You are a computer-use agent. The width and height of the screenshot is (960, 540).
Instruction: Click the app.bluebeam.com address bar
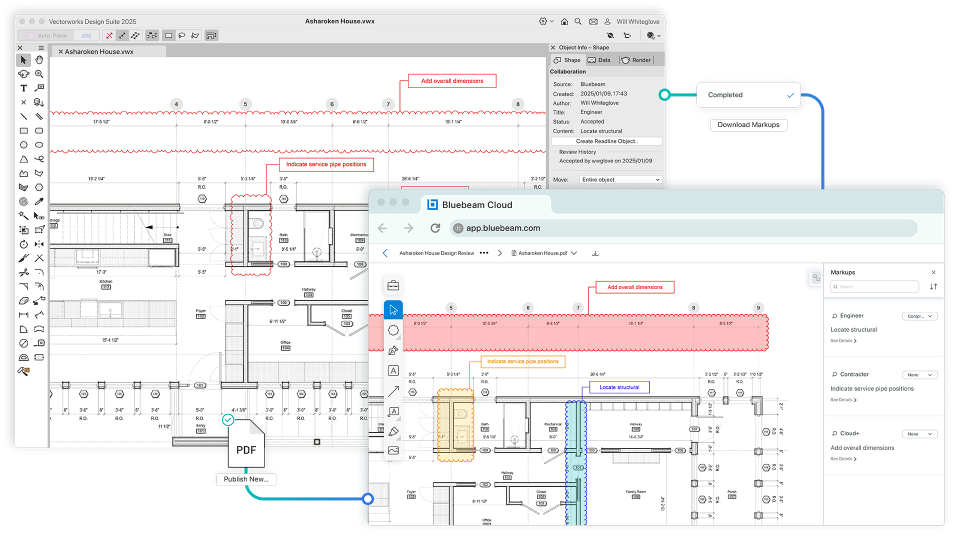[x=683, y=228]
